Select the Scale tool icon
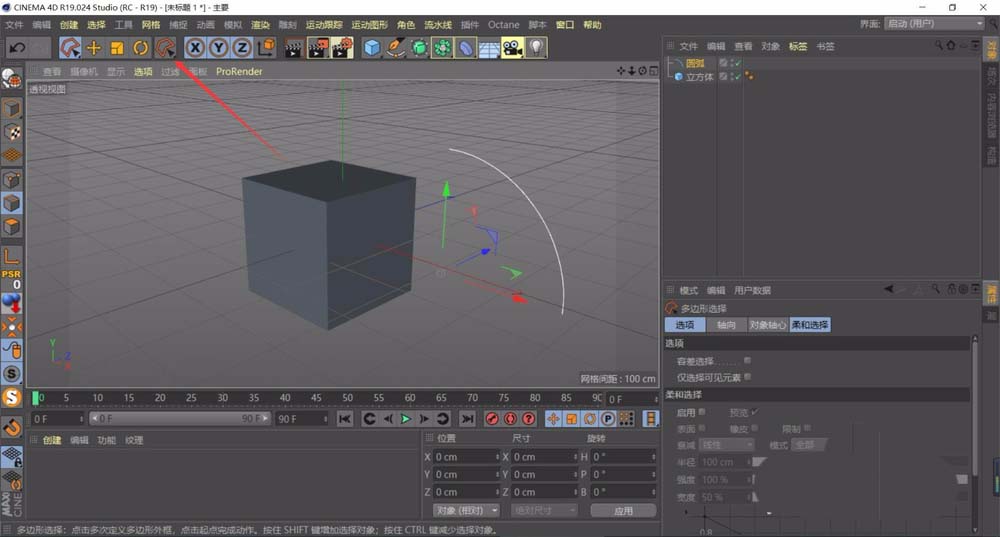The width and height of the screenshot is (1000, 537). (x=117, y=48)
